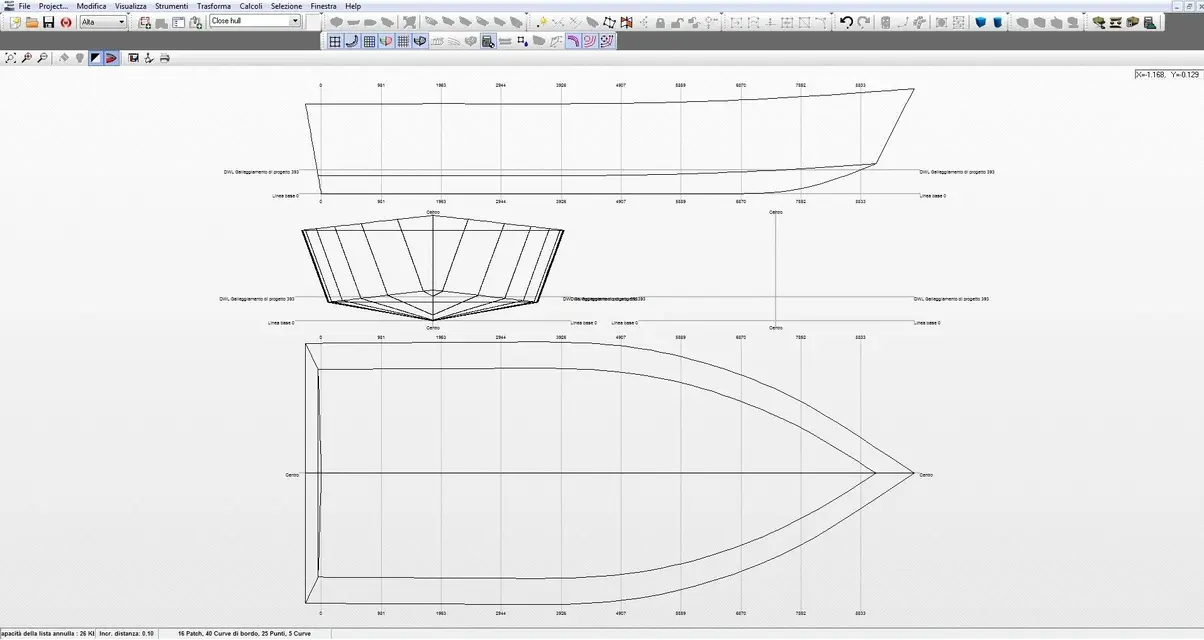This screenshot has height=640, width=1204.
Task: Toggle both sides hull display
Action: tap(386, 41)
